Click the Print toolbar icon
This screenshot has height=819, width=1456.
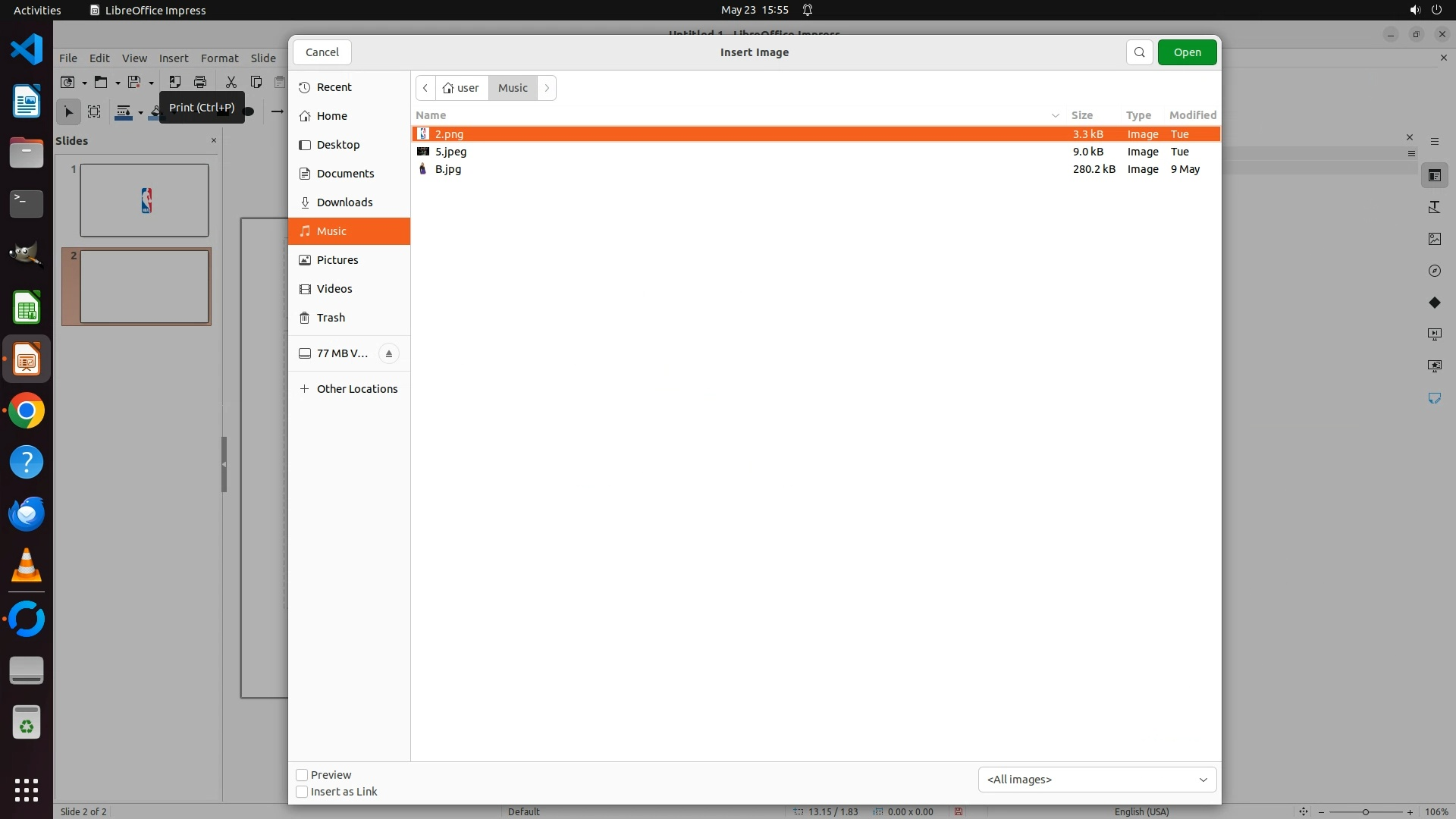200,82
